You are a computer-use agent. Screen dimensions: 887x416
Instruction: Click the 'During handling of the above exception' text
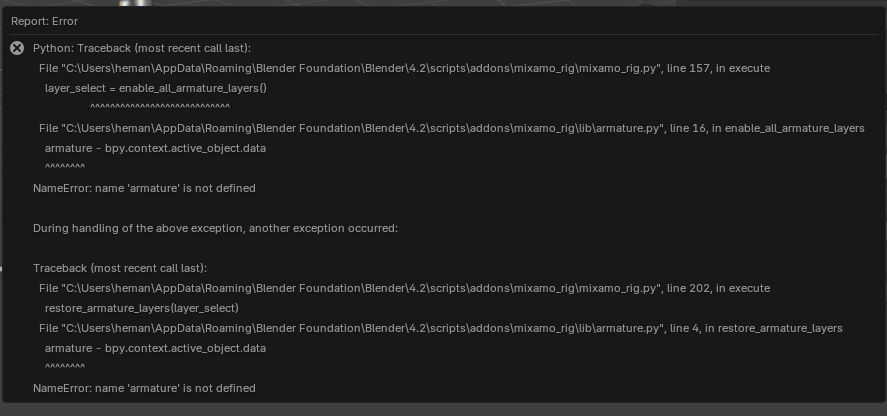(215, 228)
